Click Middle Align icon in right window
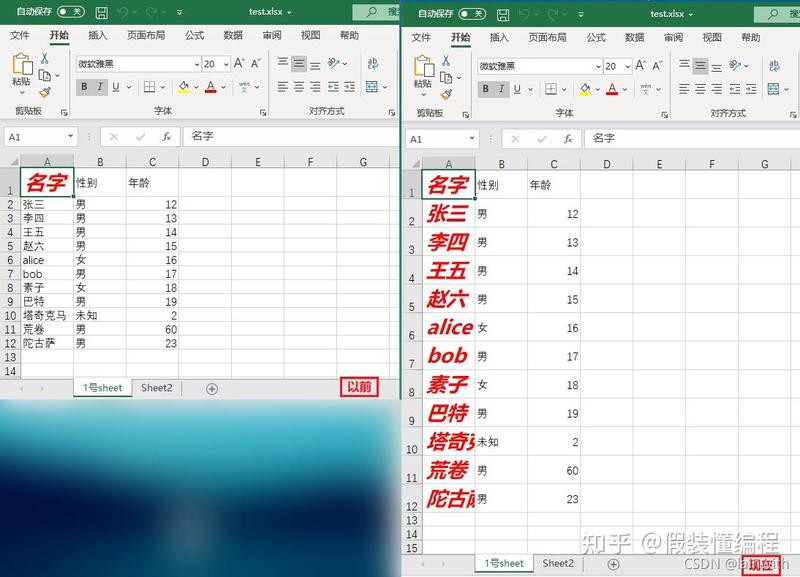Screen dimensions: 800x577 coord(701,66)
